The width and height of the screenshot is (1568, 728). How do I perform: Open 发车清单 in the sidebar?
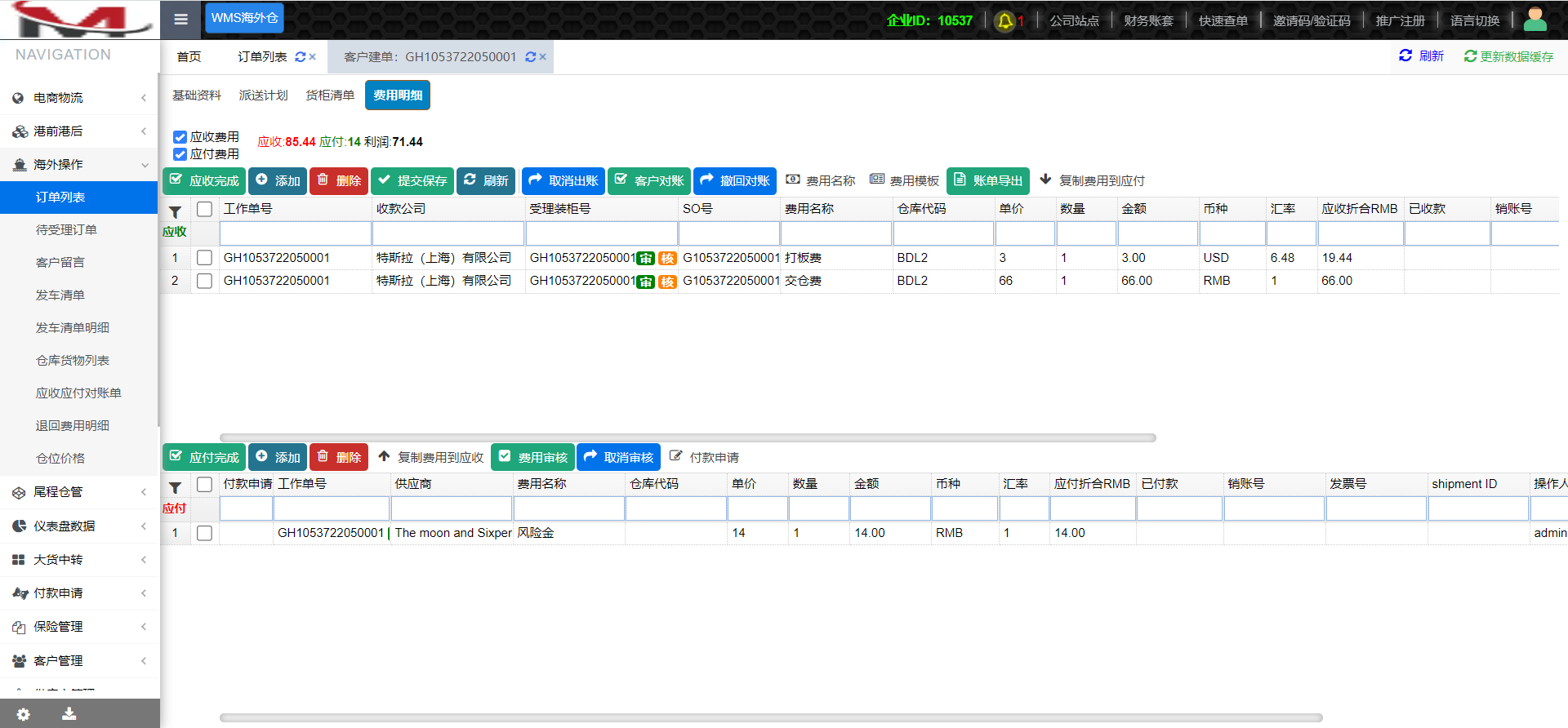point(60,295)
